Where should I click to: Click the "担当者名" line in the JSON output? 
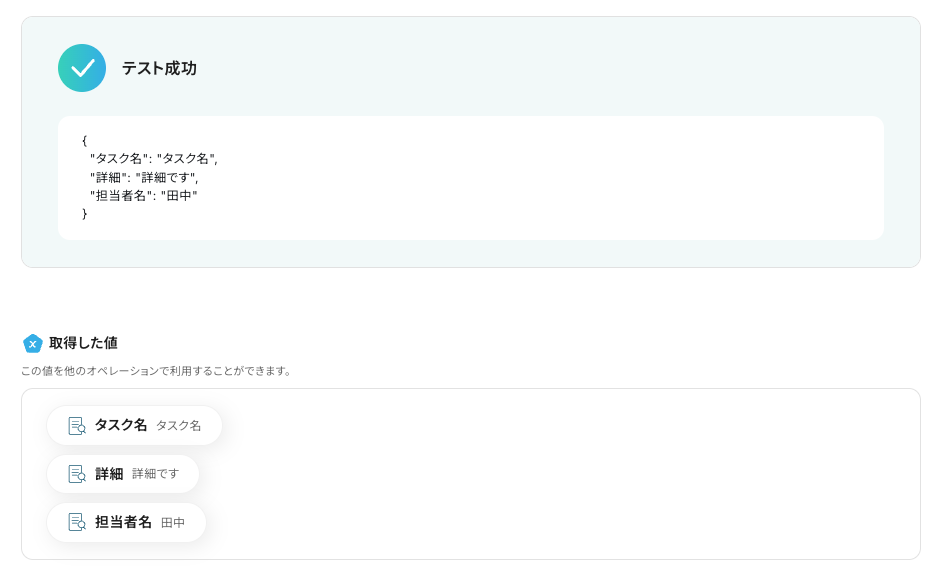143,196
